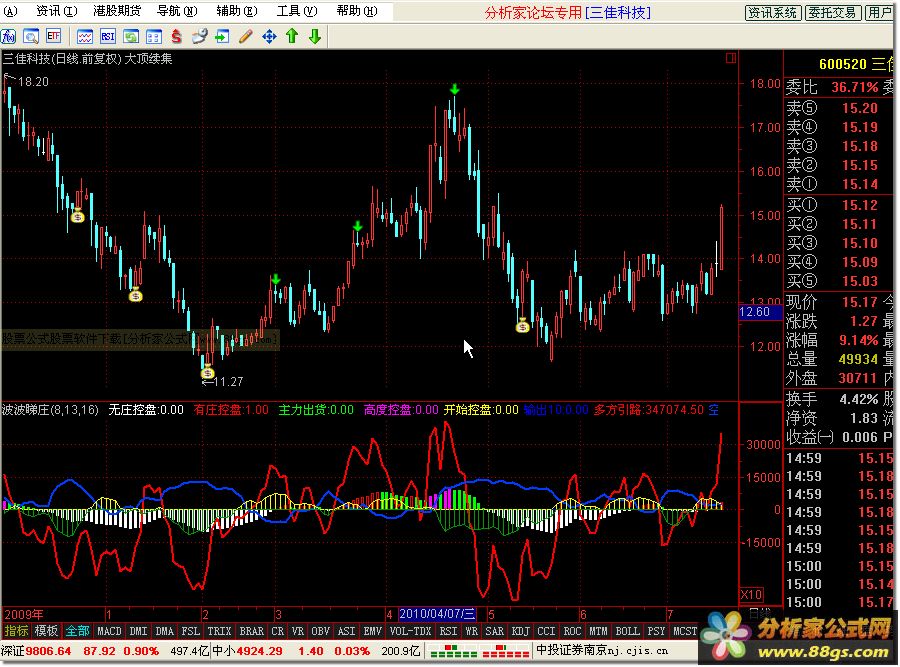
Task: Click the 2010/04/07 date marker on timeline
Action: (437, 614)
